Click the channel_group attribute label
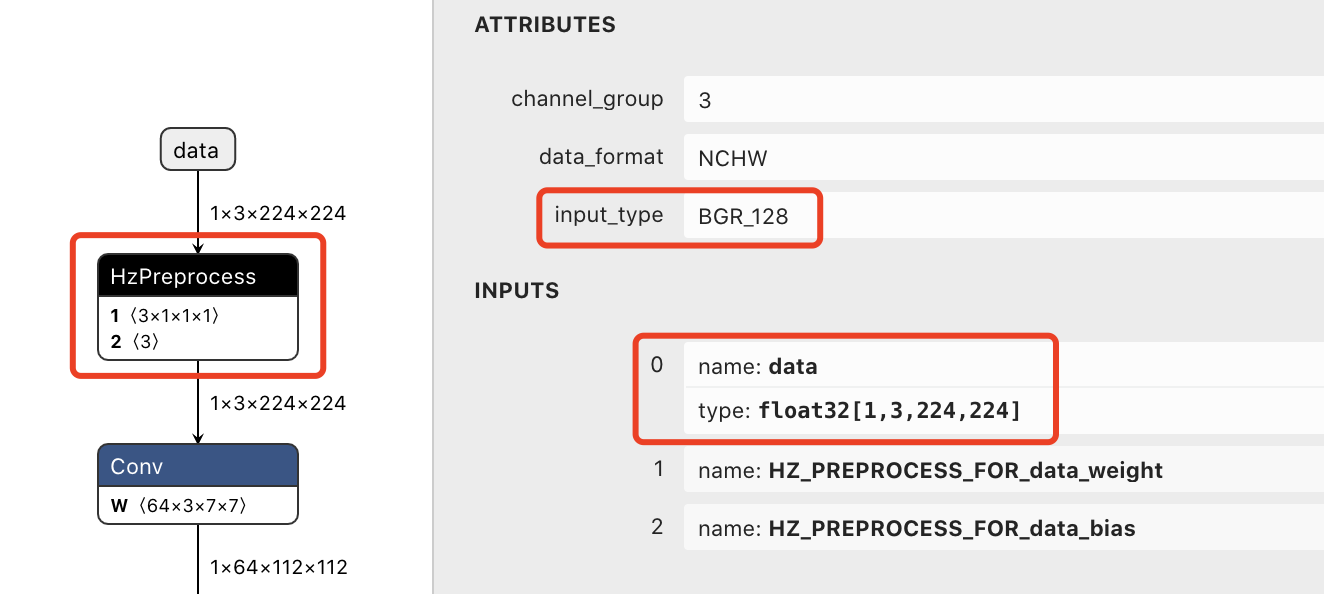Viewport: 1324px width, 594px height. click(x=587, y=99)
